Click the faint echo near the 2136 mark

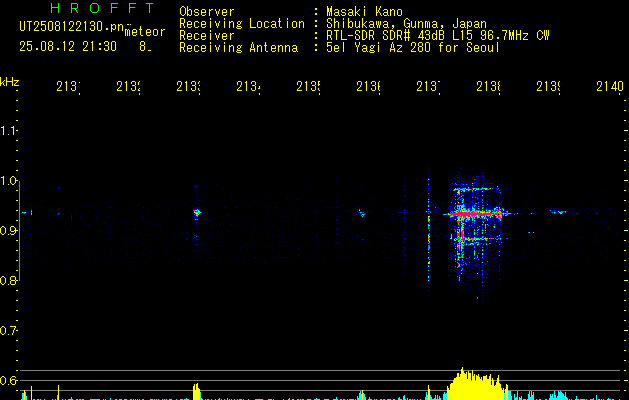[362, 213]
